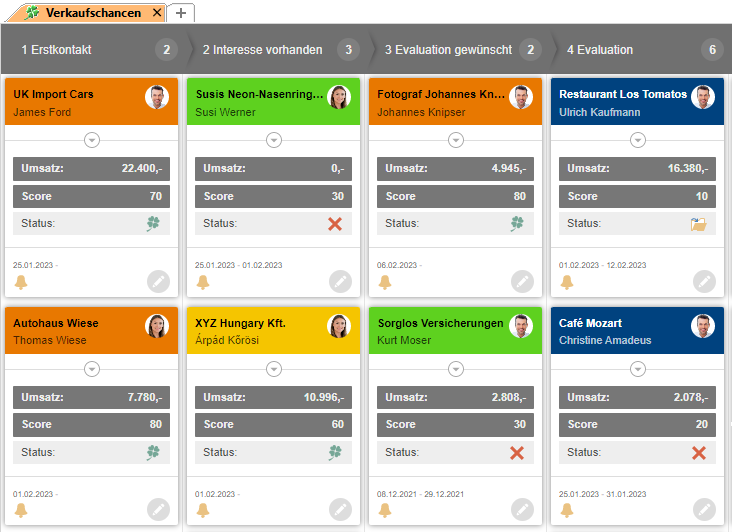This screenshot has height=532, width=732.
Task: Expand the XYZ Hungary Kft. card details
Action: [274, 368]
